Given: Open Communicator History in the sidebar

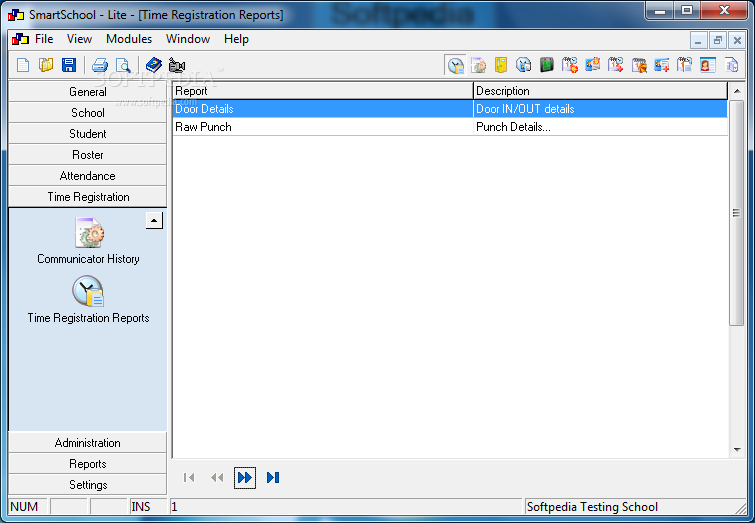Looking at the screenshot, I should pyautogui.click(x=88, y=241).
